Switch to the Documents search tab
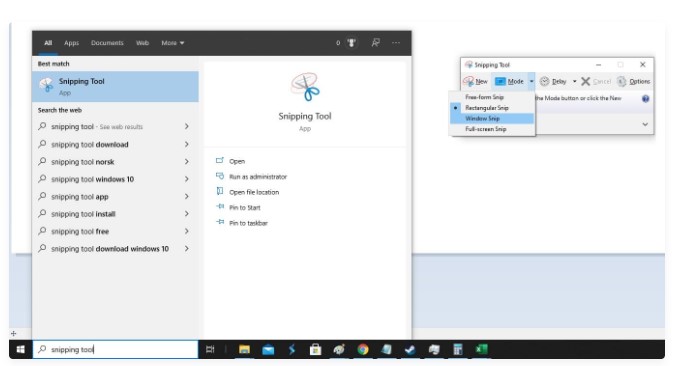This screenshot has width=682, height=366. (x=107, y=43)
